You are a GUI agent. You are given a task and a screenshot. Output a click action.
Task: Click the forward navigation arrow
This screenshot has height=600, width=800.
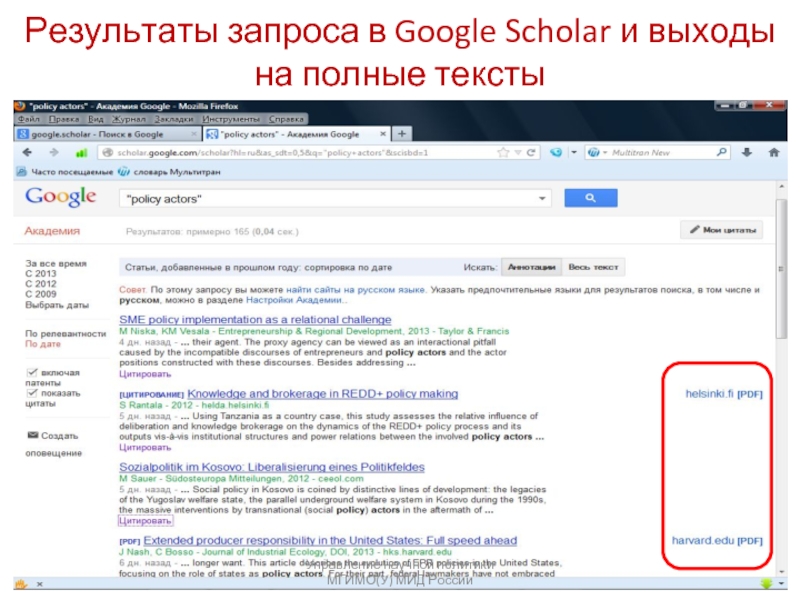[x=54, y=152]
